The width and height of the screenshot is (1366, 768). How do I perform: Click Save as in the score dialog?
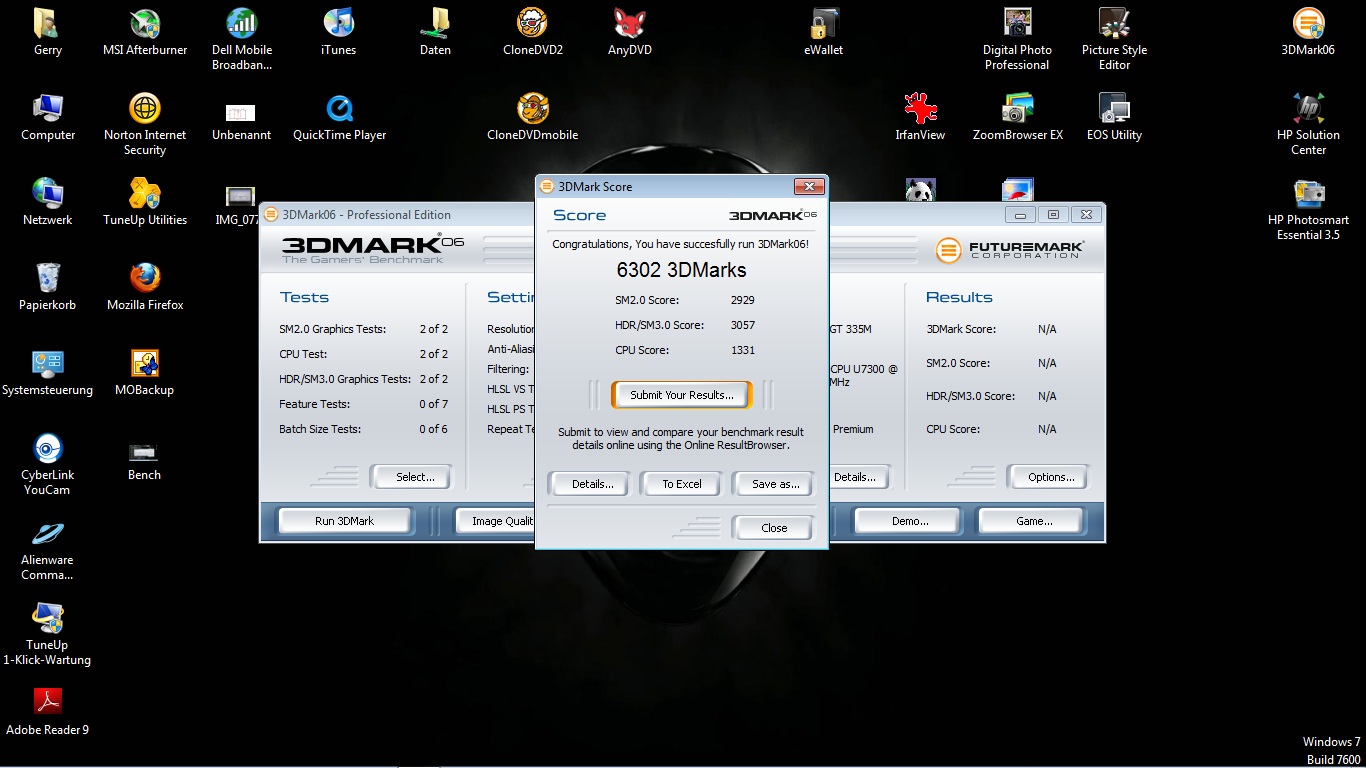tap(774, 484)
